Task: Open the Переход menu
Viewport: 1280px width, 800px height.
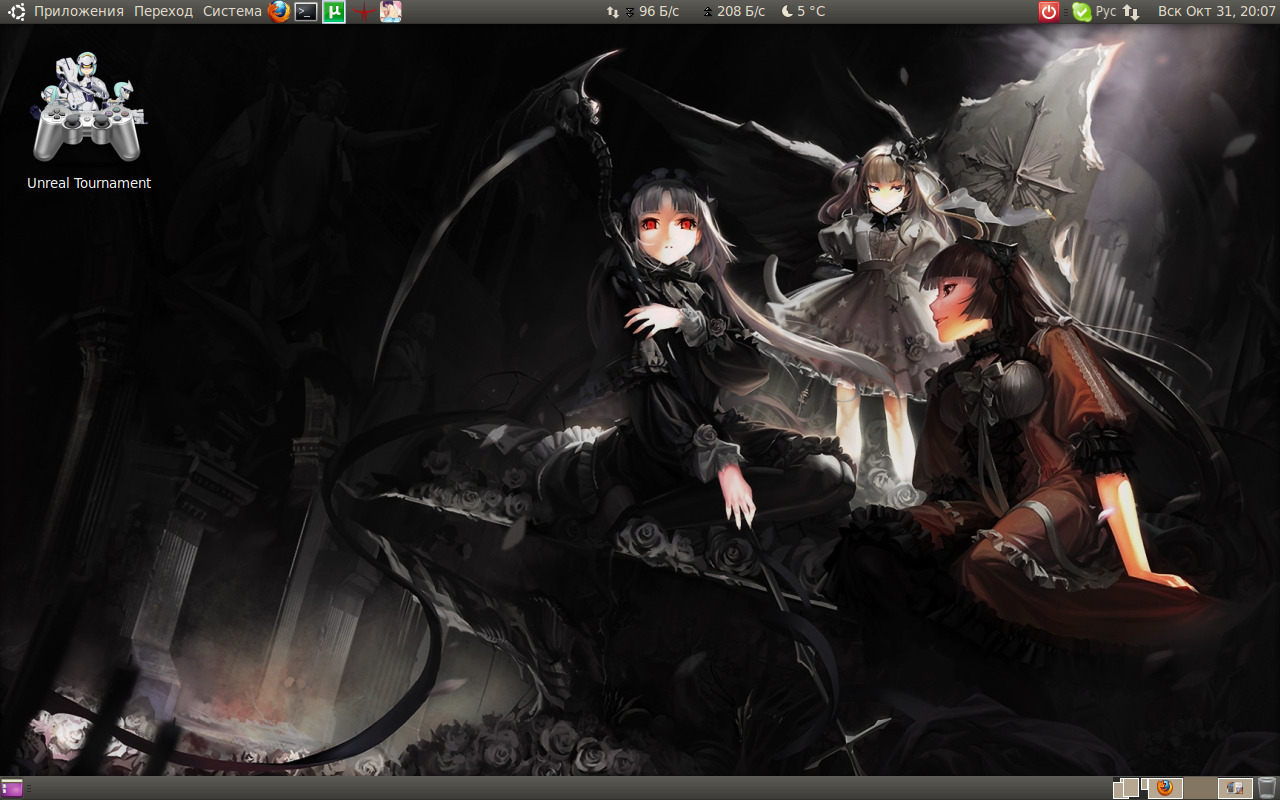Action: (x=163, y=11)
